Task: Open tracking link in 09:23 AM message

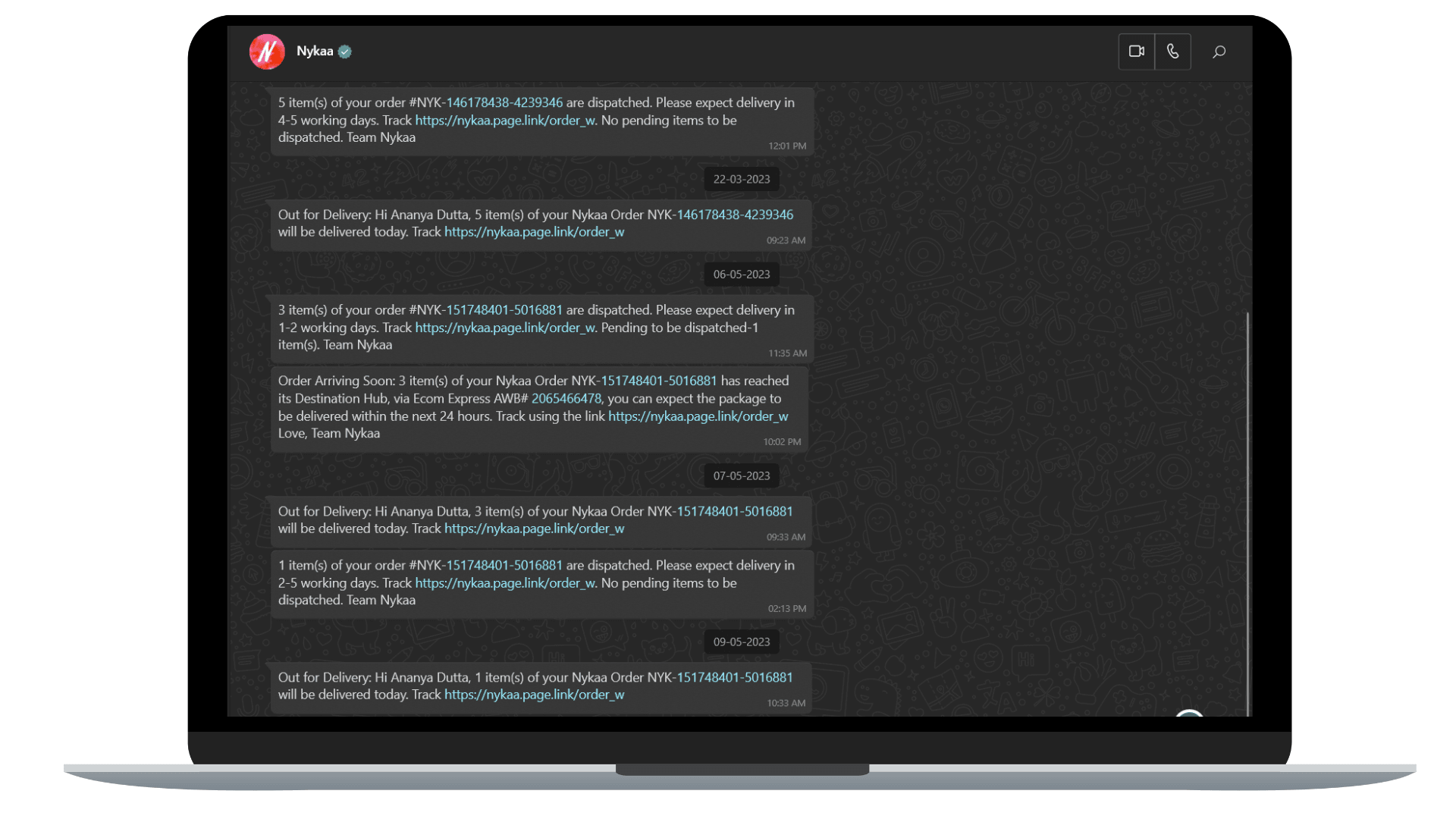Action: (x=534, y=232)
